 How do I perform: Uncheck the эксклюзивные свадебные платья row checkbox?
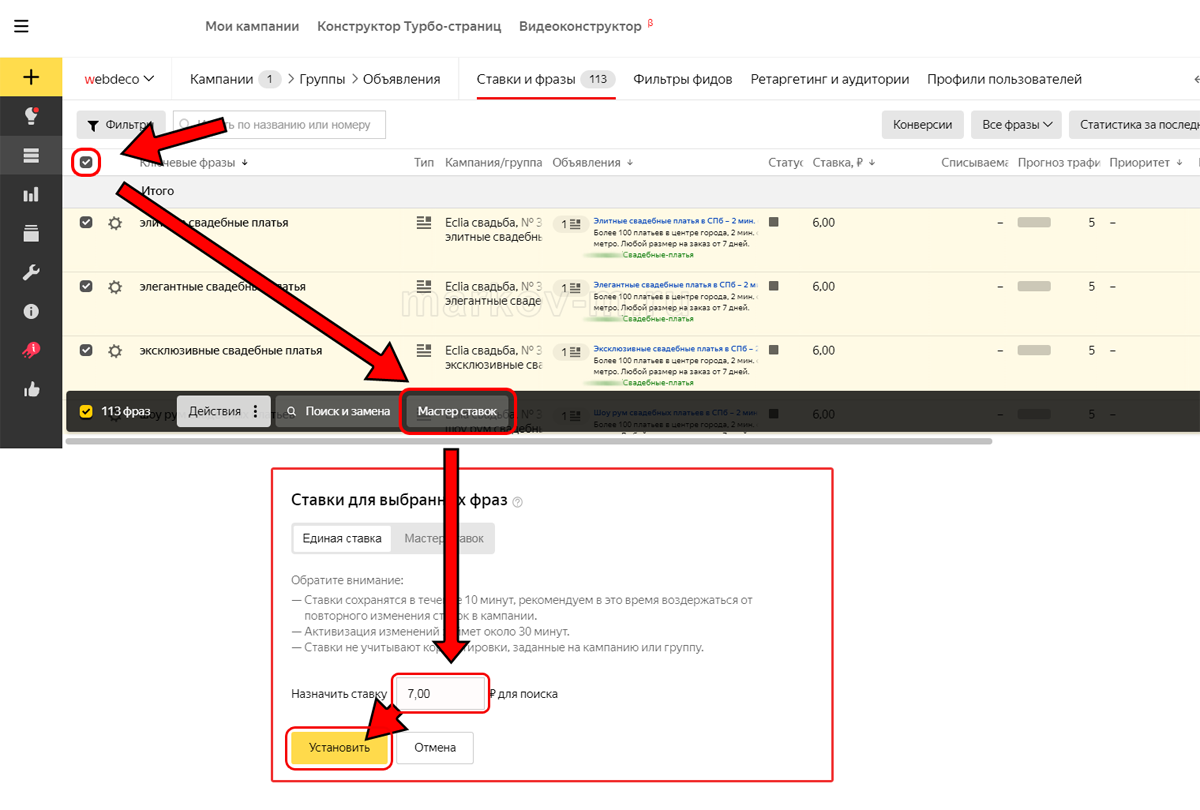tap(86, 350)
